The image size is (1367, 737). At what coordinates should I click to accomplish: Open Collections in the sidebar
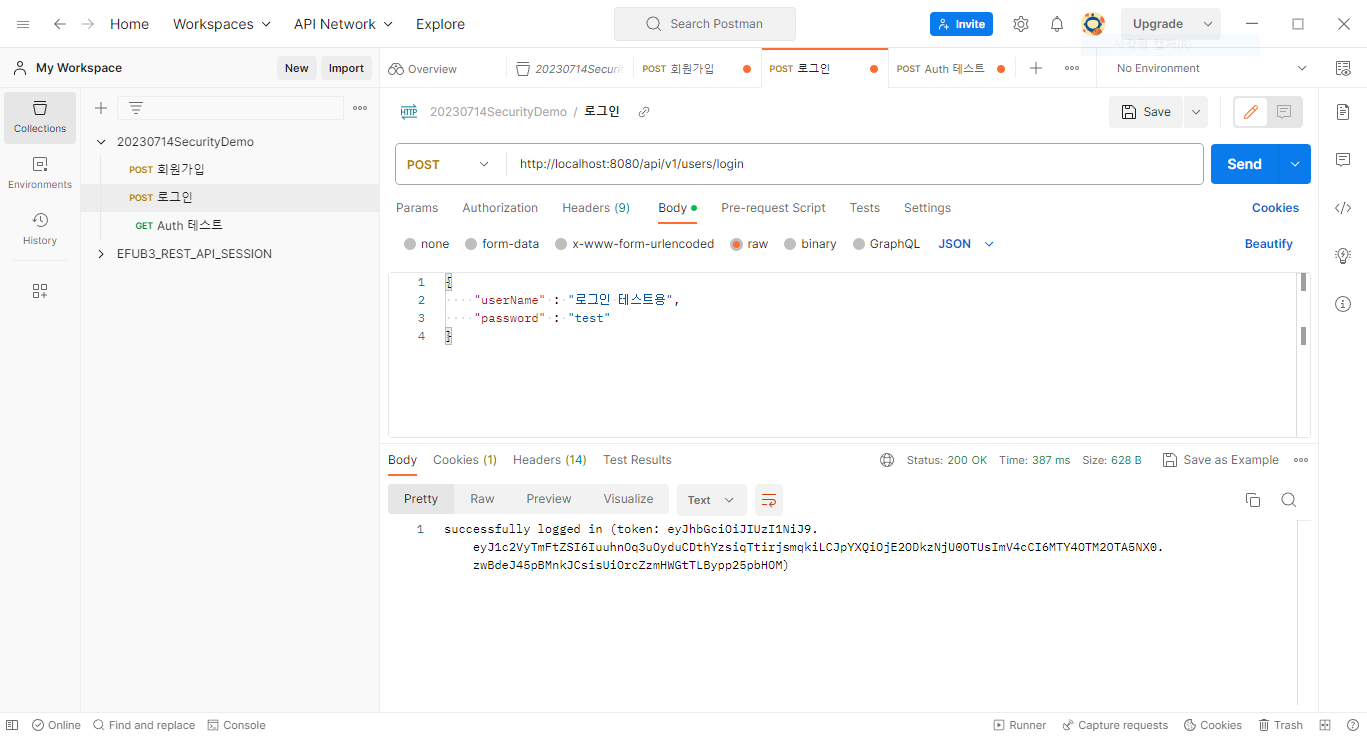[40, 117]
